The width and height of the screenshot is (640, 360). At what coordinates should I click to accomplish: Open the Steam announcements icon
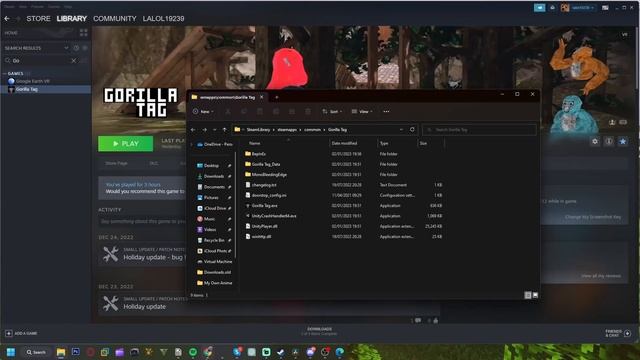(x=539, y=7)
